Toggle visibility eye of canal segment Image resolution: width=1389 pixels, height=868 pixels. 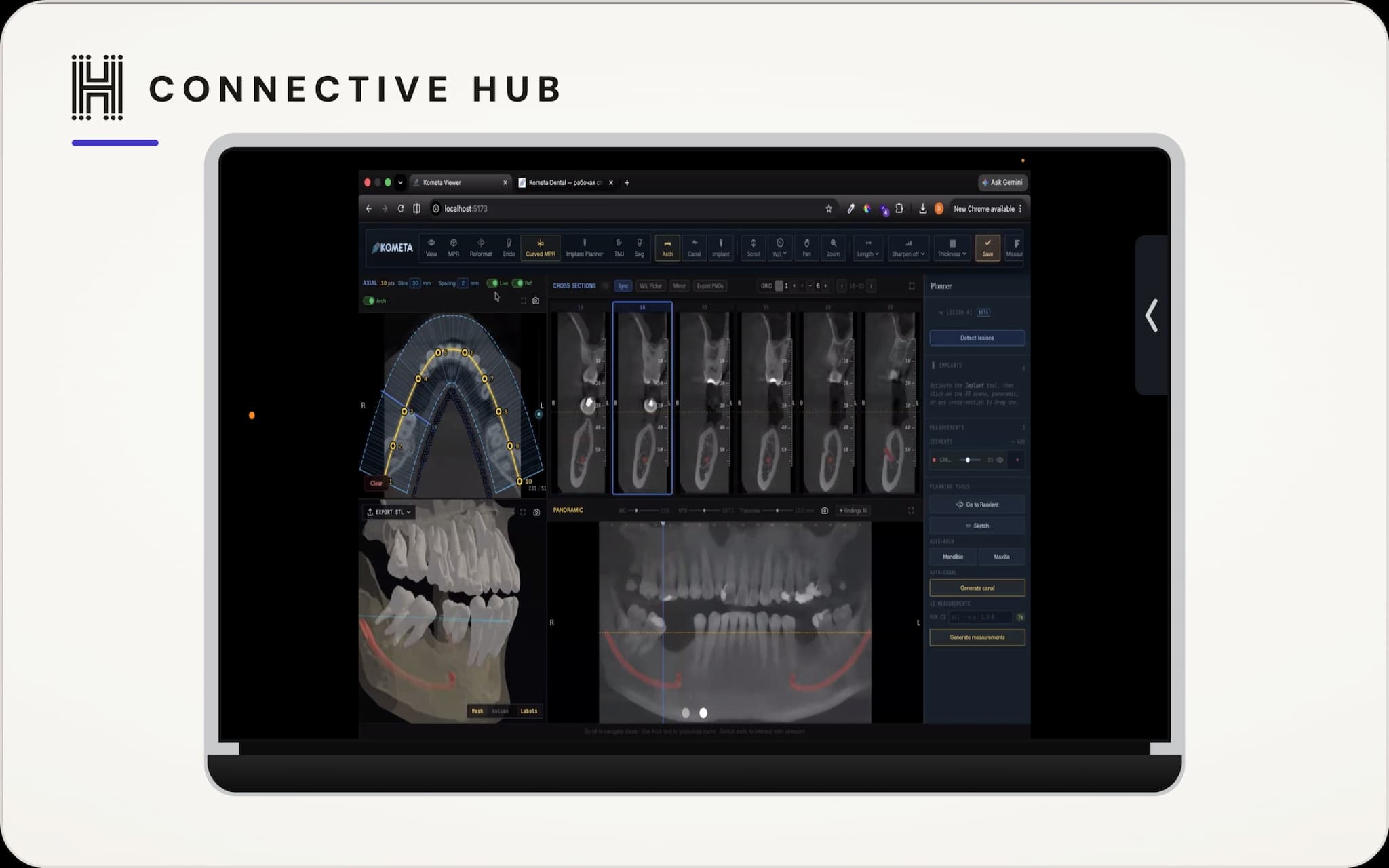(1000, 460)
